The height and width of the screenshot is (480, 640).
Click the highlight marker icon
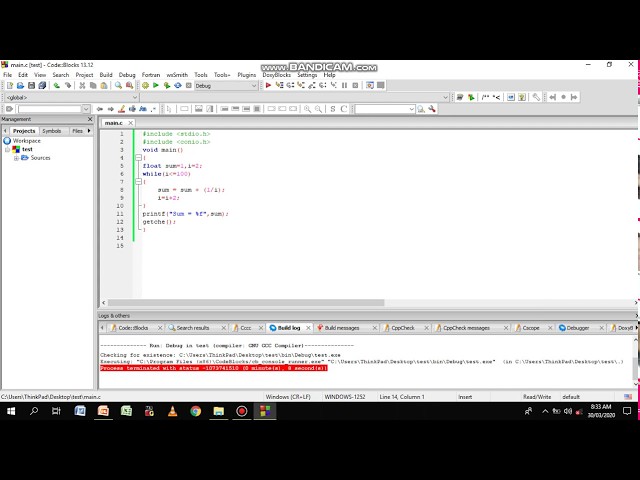[121, 109]
